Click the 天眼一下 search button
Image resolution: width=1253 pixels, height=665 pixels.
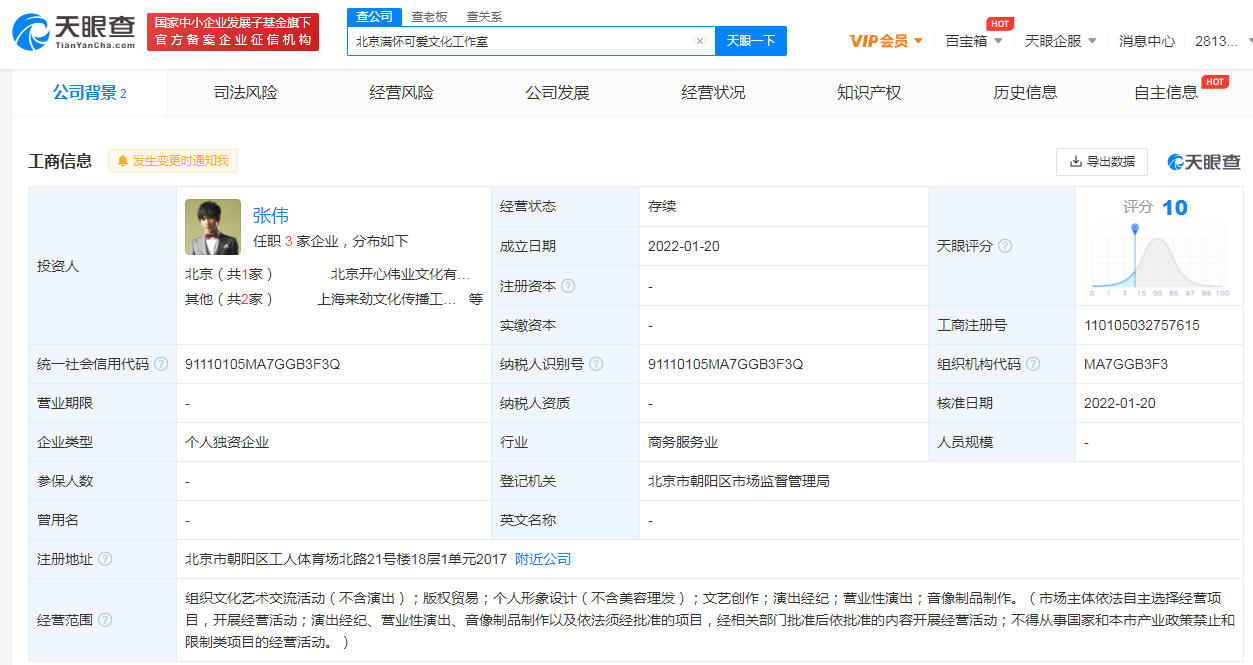coord(751,41)
